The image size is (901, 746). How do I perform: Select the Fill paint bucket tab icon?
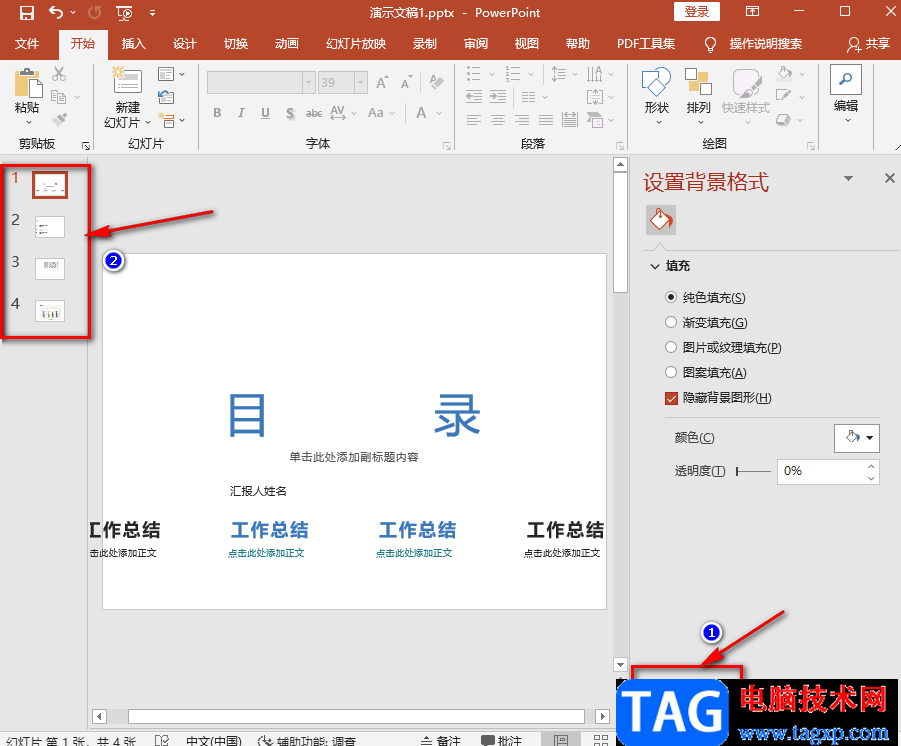tap(661, 220)
